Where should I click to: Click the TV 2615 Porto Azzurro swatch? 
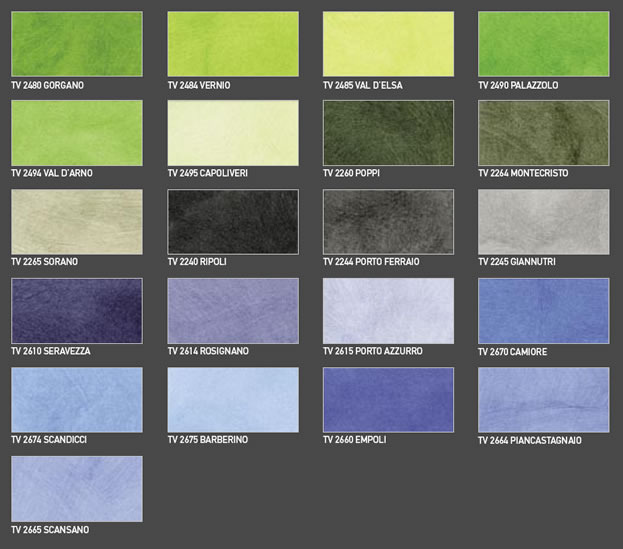click(389, 311)
